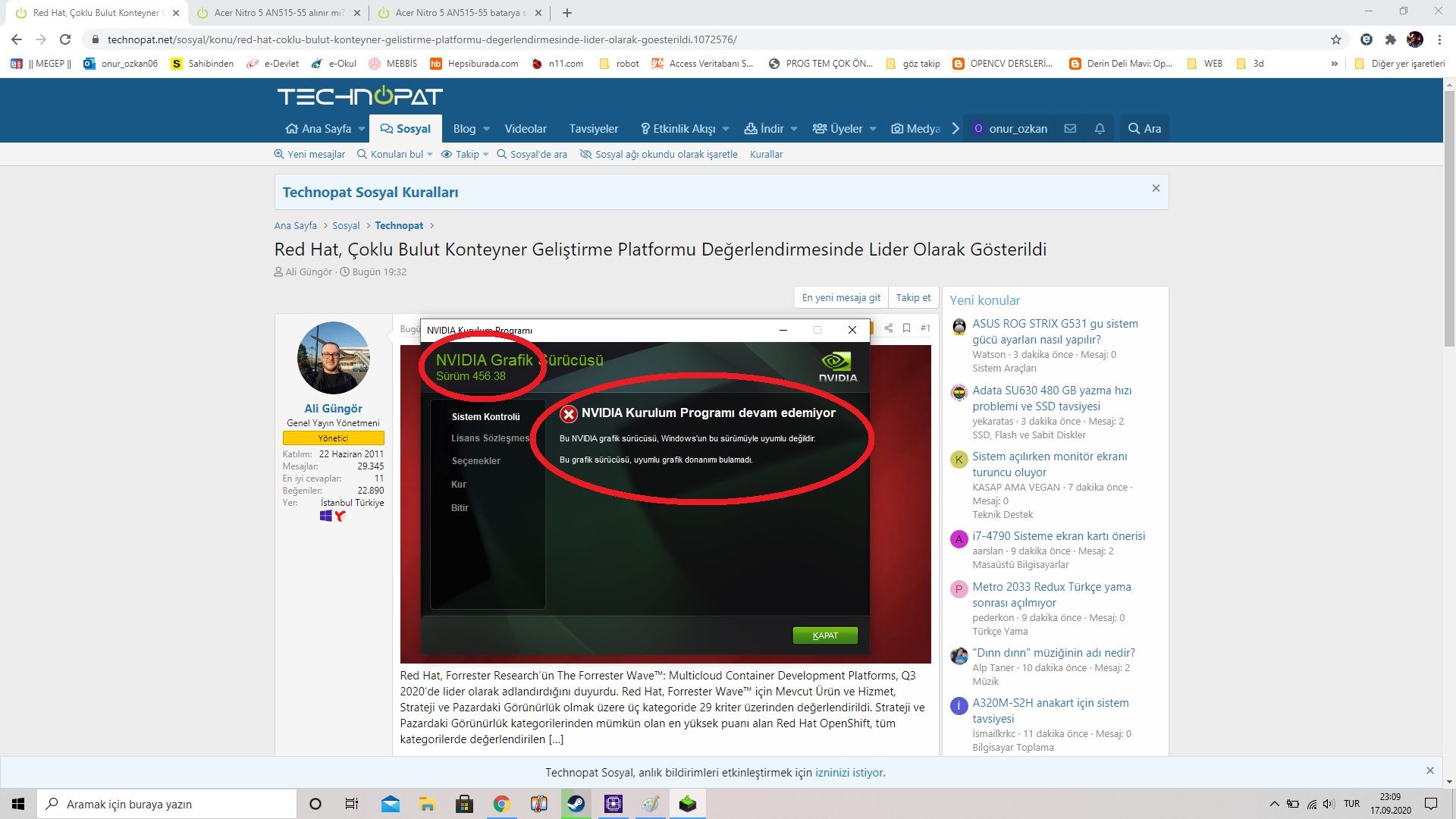This screenshot has height=819, width=1456.
Task: Expand the Üyeler dropdown menu
Action: [872, 129]
